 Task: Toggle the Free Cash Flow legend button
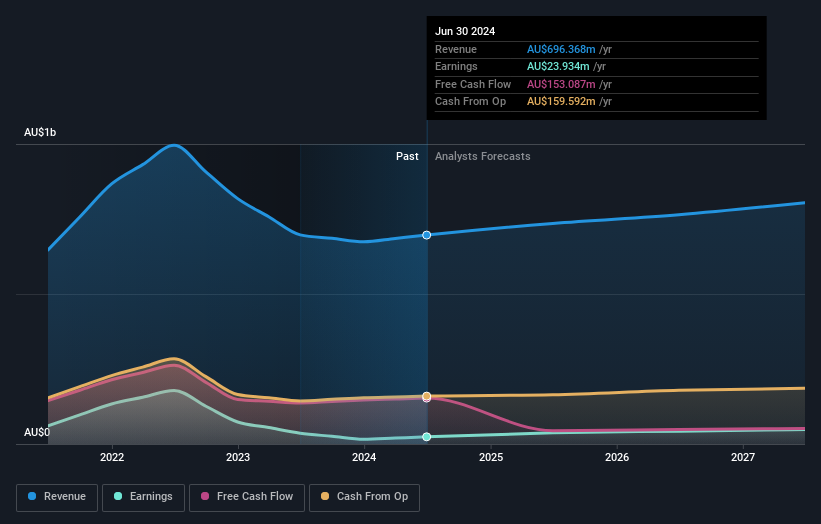click(247, 497)
